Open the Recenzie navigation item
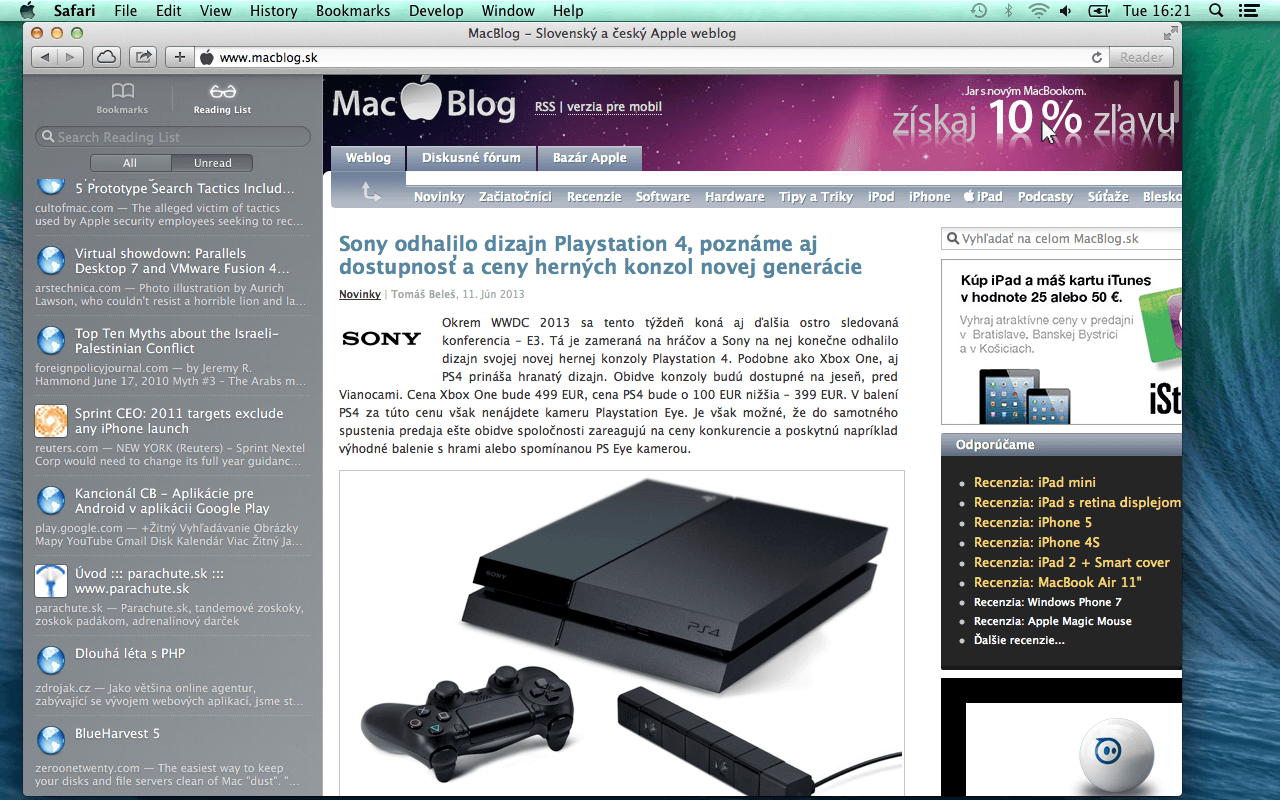1280x800 pixels. [x=594, y=197]
